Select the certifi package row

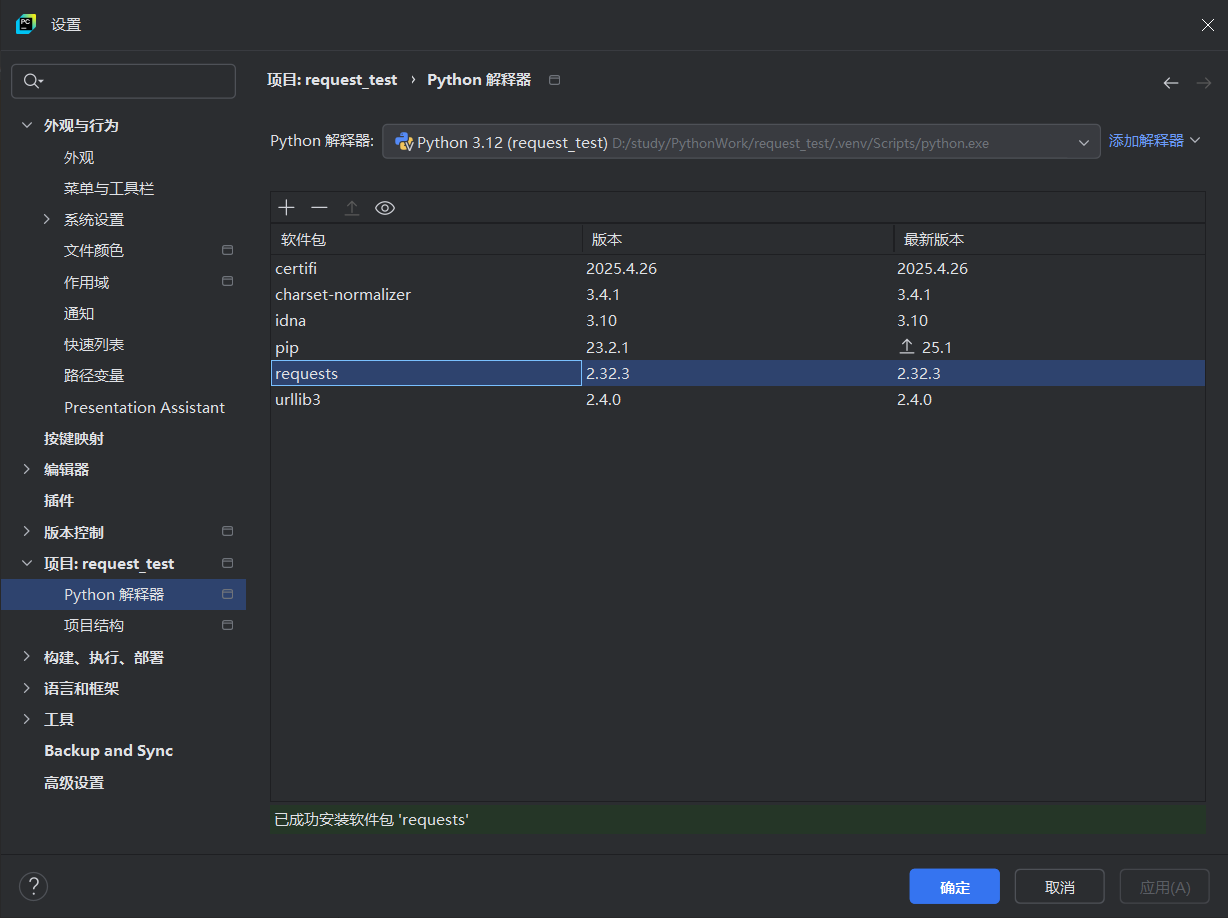click(x=738, y=268)
